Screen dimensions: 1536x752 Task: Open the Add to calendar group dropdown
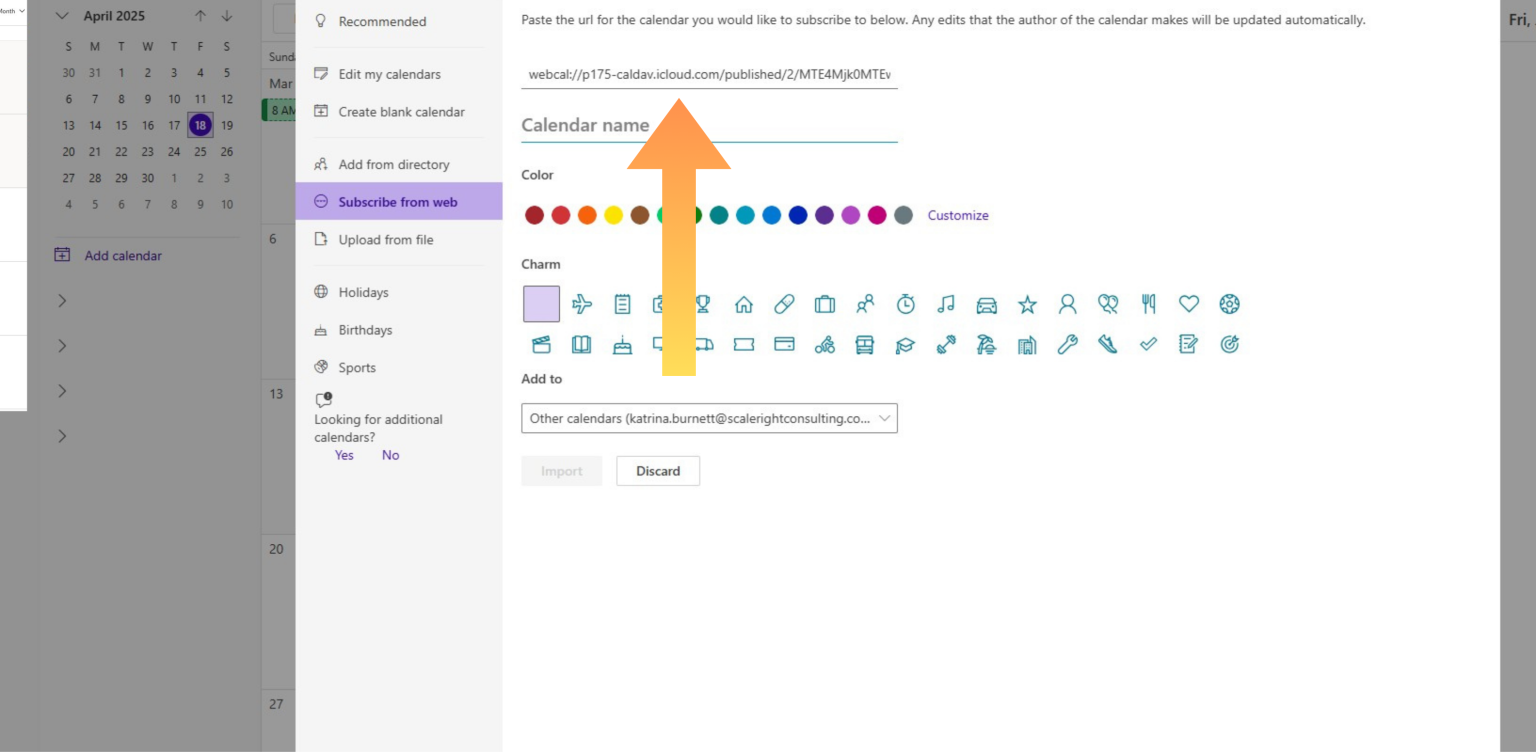(709, 418)
